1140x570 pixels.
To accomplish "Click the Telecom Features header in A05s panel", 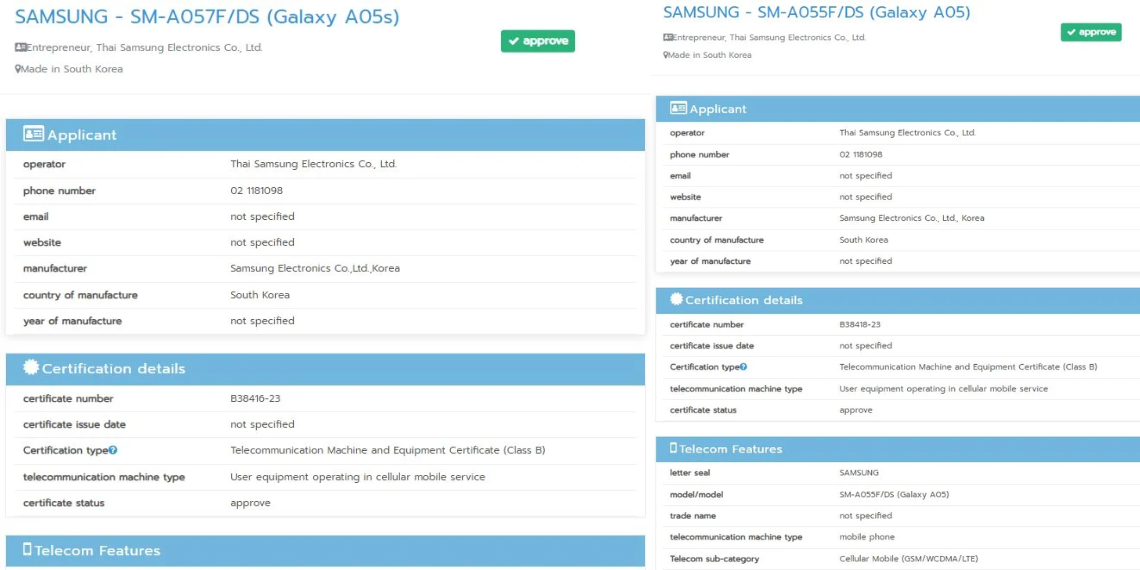I will coord(325,550).
